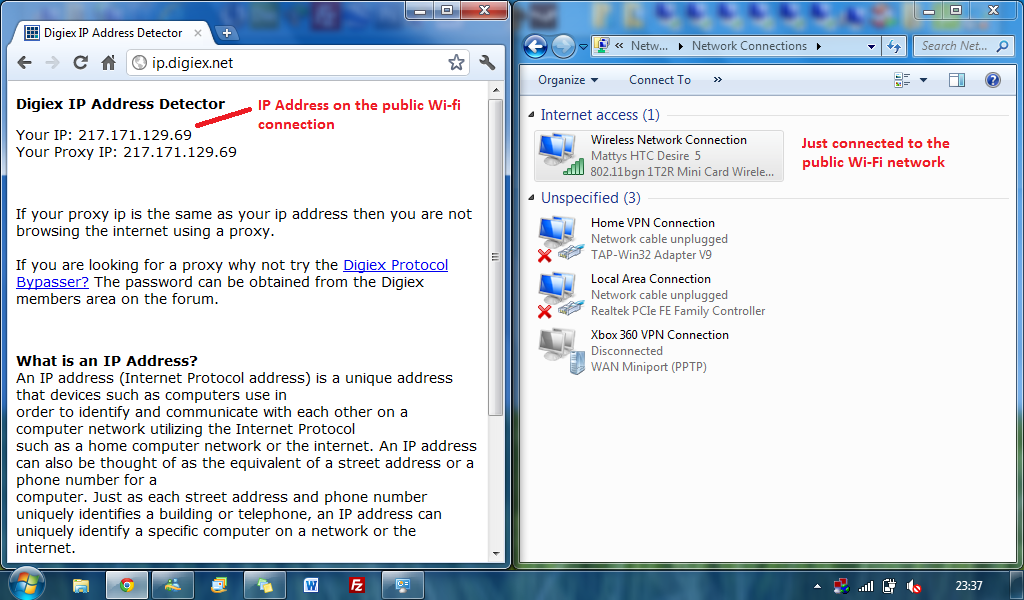Open Windows Explorer from the taskbar

coord(81,585)
